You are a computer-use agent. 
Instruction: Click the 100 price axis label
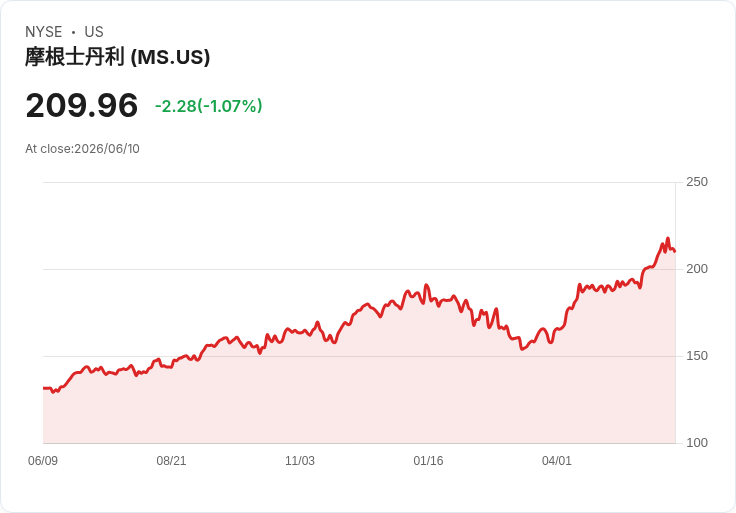click(x=697, y=443)
